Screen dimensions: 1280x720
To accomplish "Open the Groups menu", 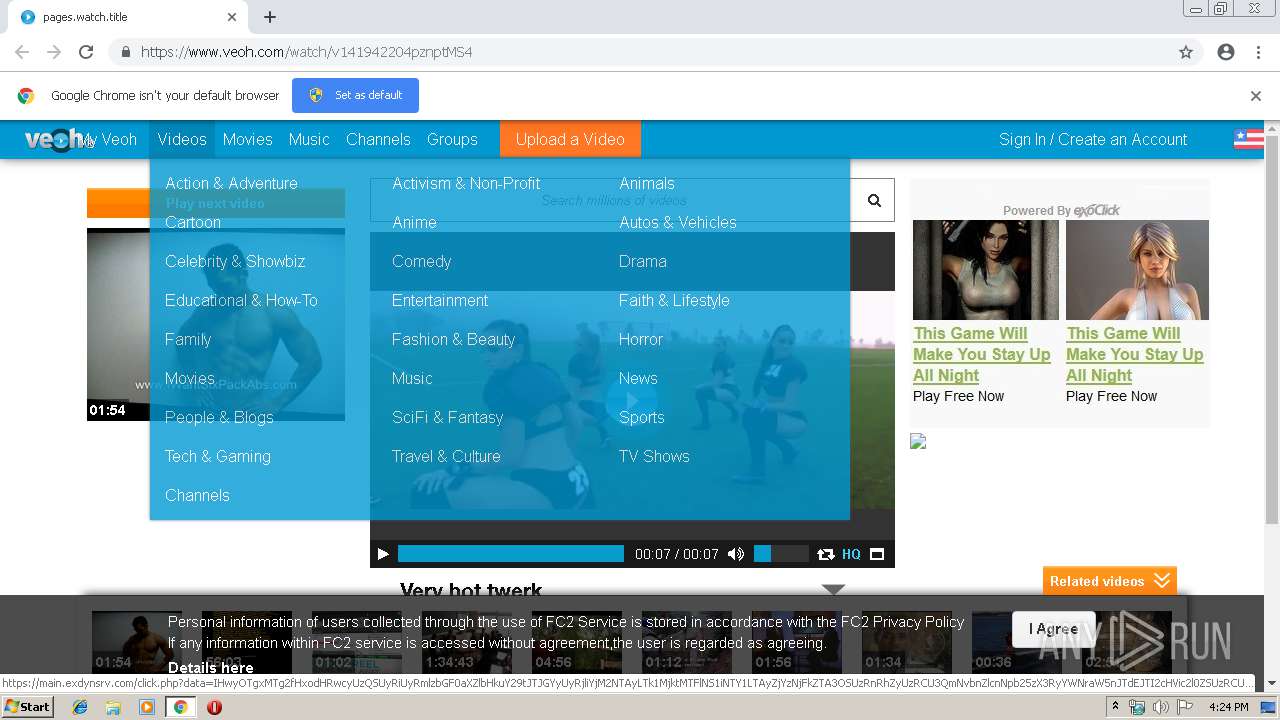I will click(452, 139).
